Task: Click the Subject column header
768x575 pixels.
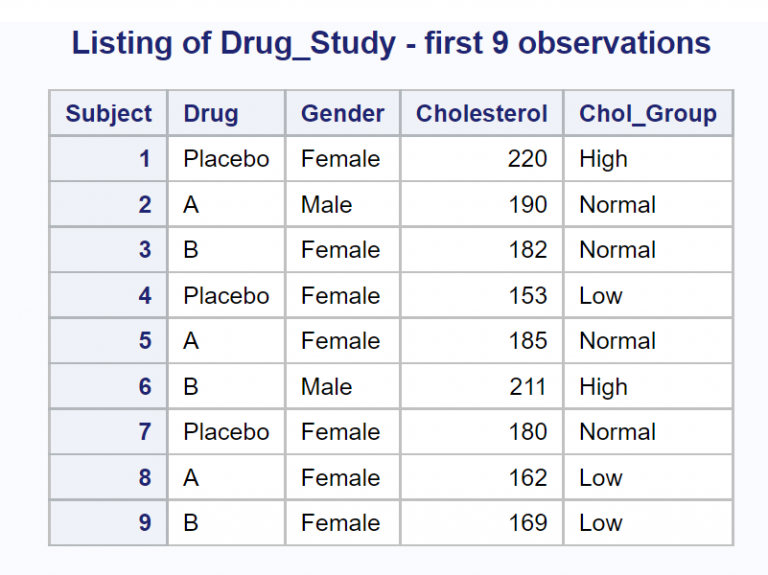Action: click(x=109, y=114)
